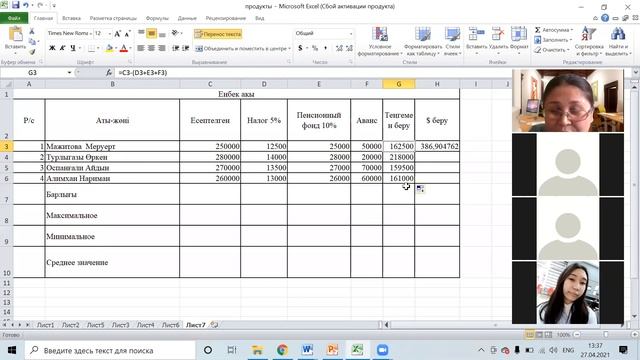Click the Cut scissors icon

coord(32,31)
